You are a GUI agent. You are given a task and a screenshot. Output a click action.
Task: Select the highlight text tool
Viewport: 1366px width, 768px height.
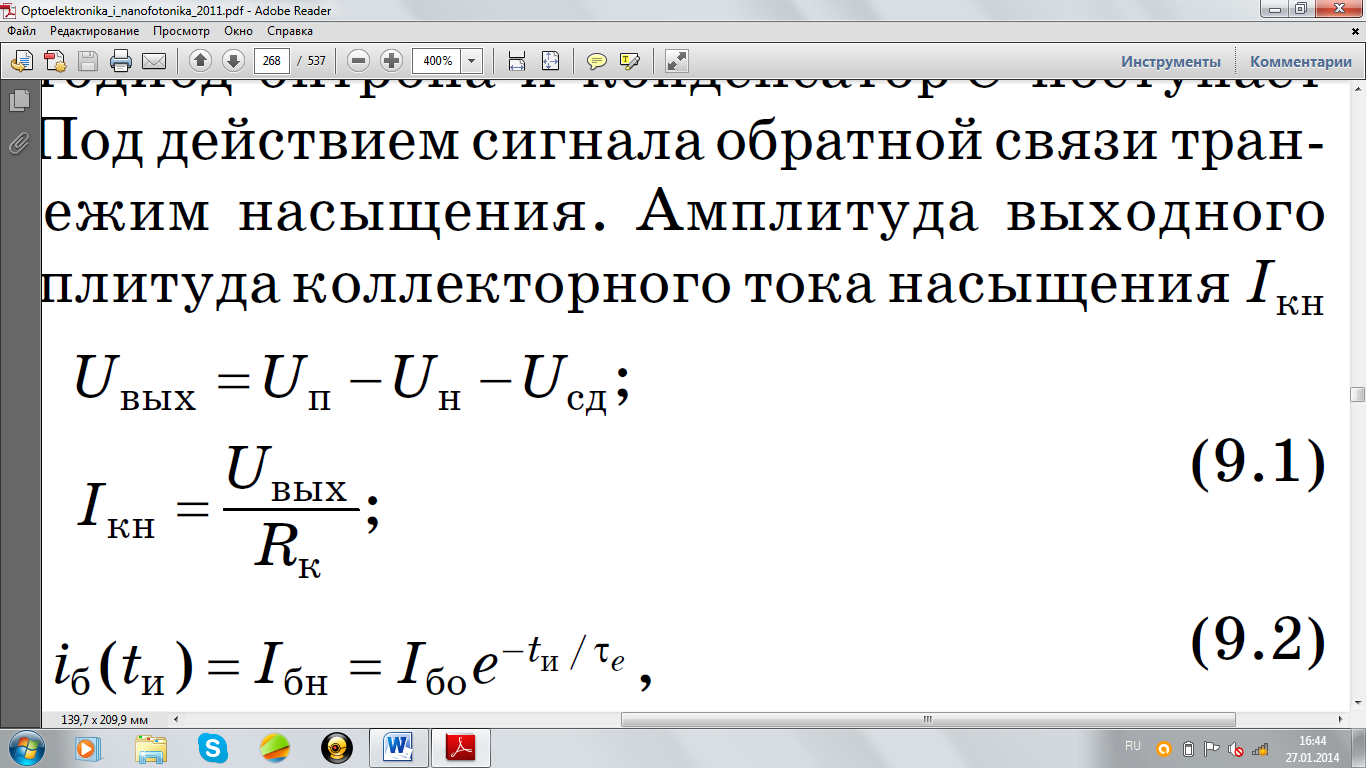pos(630,60)
